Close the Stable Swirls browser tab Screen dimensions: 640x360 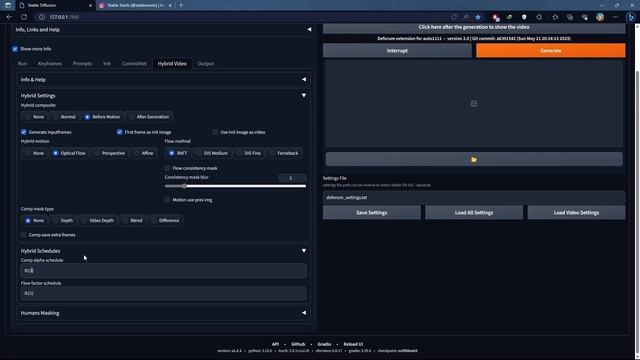170,5
